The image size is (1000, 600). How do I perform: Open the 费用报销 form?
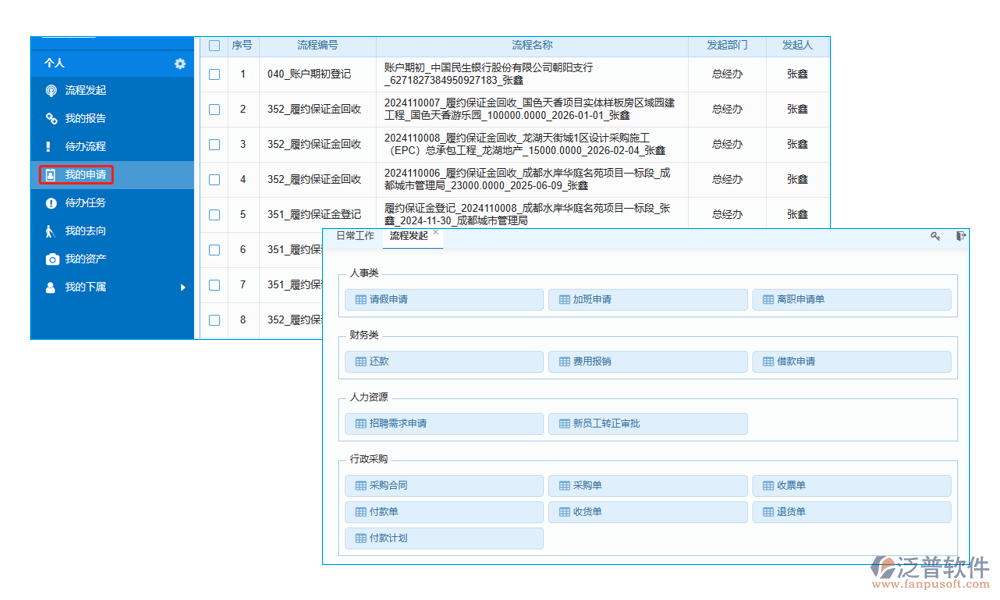point(647,362)
